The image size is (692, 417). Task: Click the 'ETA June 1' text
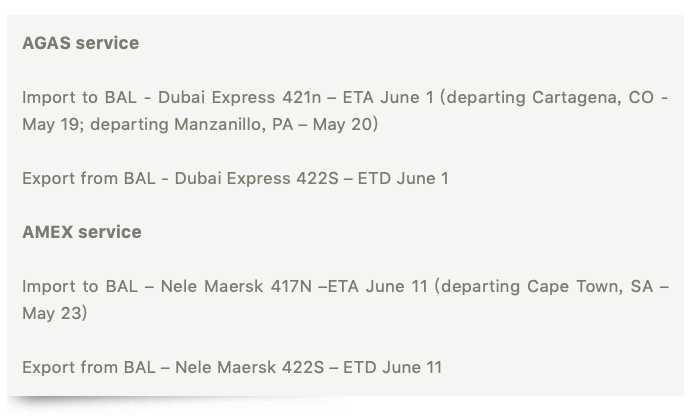(388, 98)
